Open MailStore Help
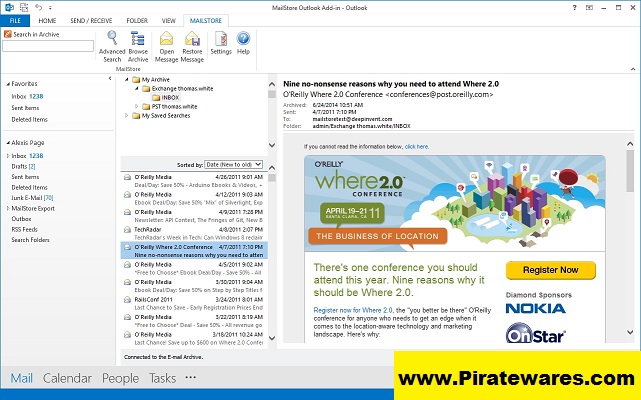This screenshot has width=641, height=400. point(243,41)
